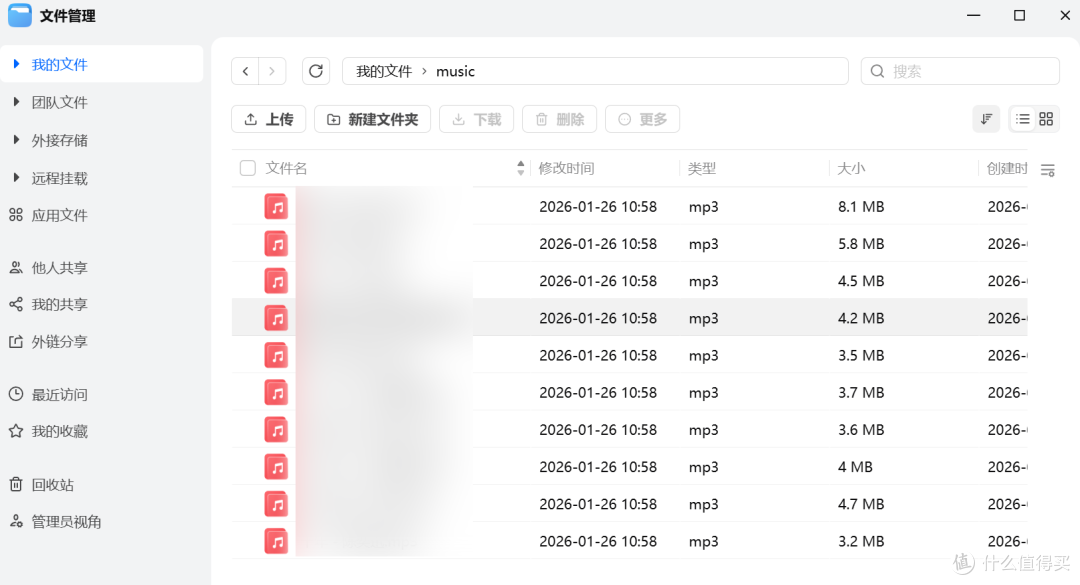Click the music icon of 4.2 MB file
The width and height of the screenshot is (1080, 585).
click(276, 318)
